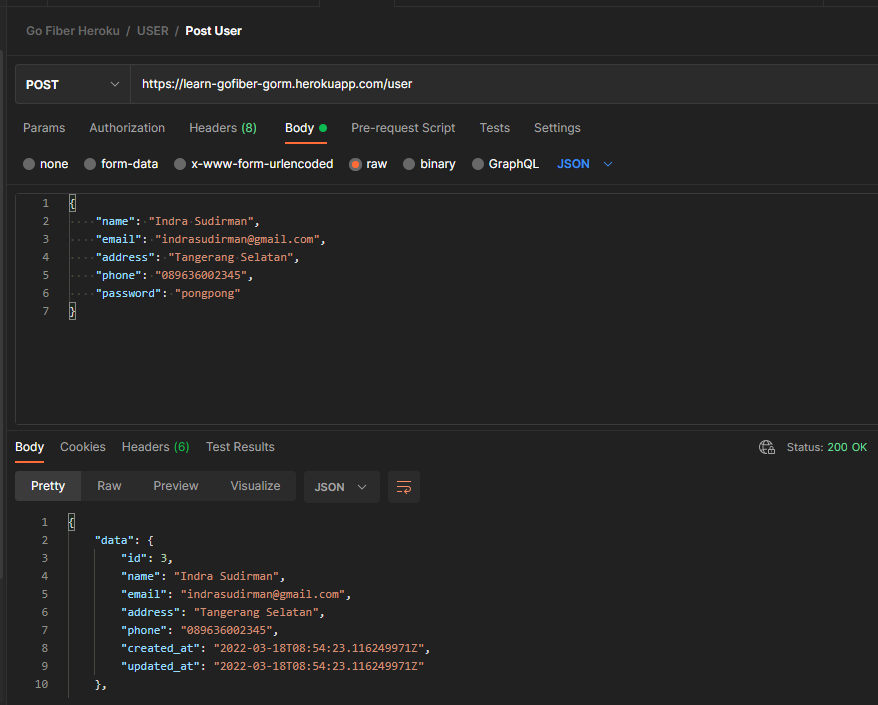Switch to the Params tab
The image size is (878, 705).
click(x=44, y=128)
